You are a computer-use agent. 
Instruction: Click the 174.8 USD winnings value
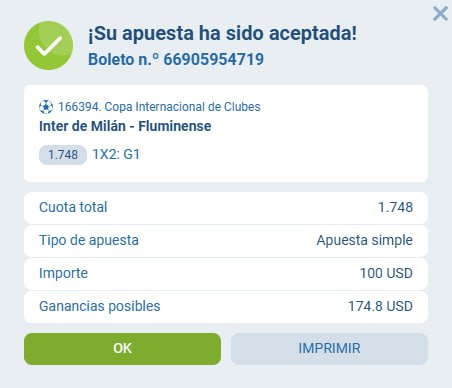pos(380,306)
